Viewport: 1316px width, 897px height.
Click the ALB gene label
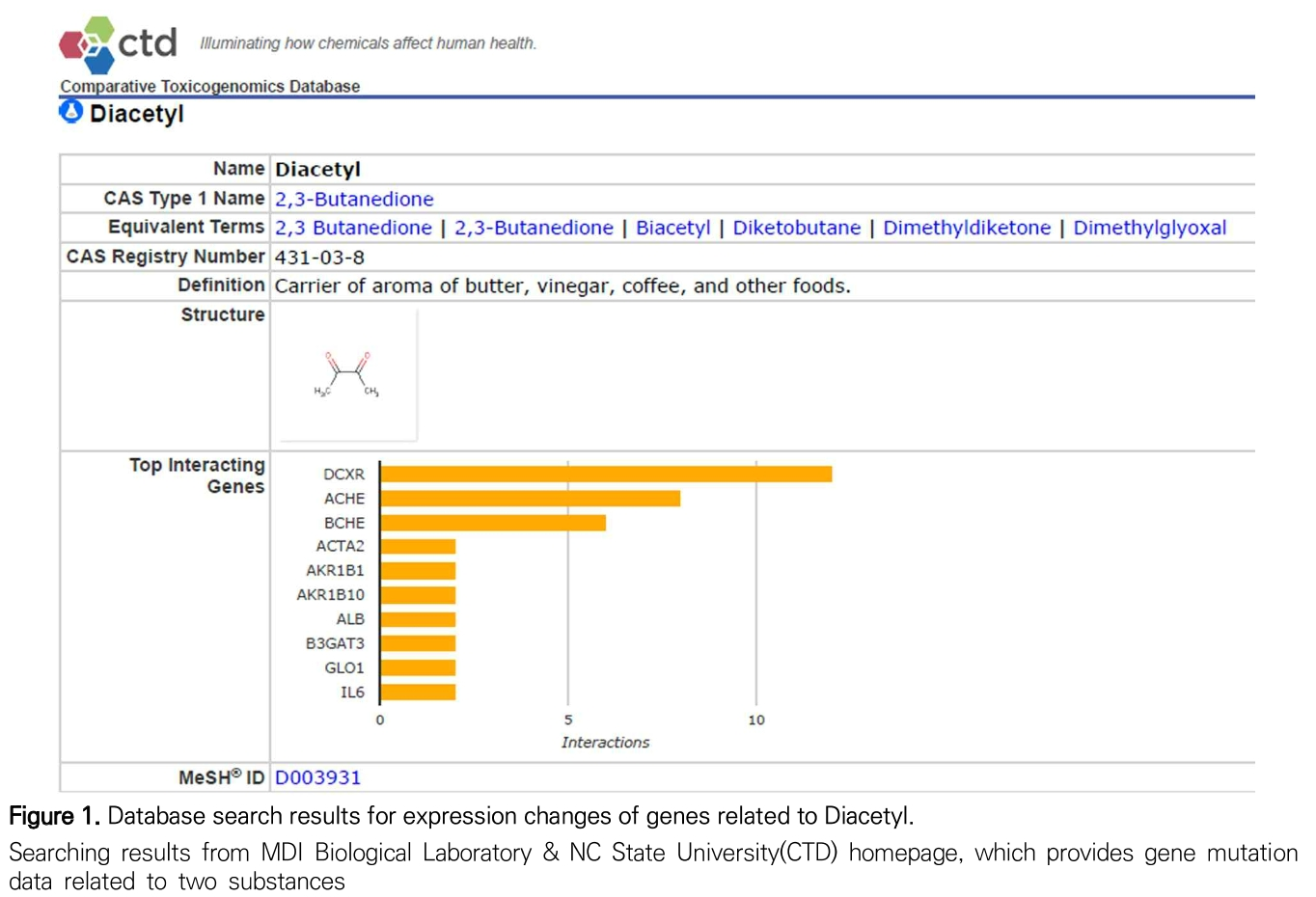coord(350,619)
